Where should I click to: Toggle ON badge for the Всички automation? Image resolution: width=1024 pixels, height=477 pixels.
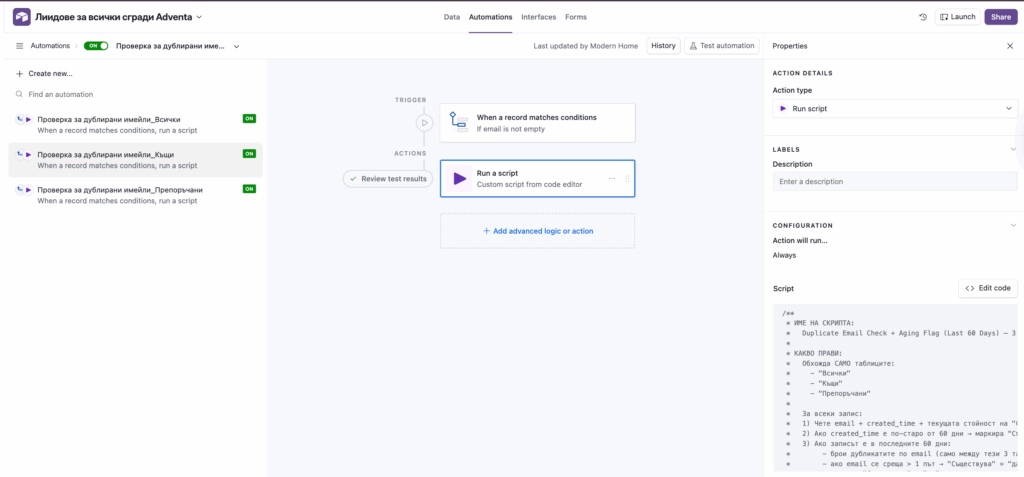249,119
